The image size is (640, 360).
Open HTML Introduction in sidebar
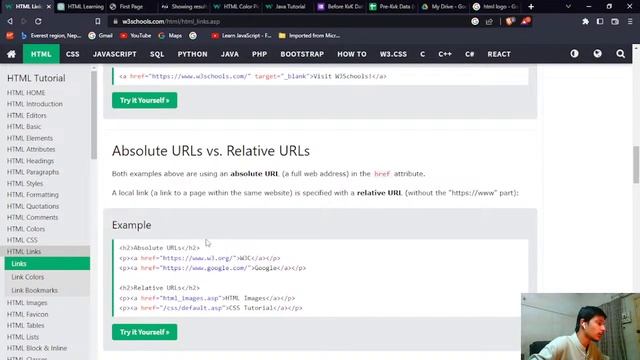pos(35,104)
